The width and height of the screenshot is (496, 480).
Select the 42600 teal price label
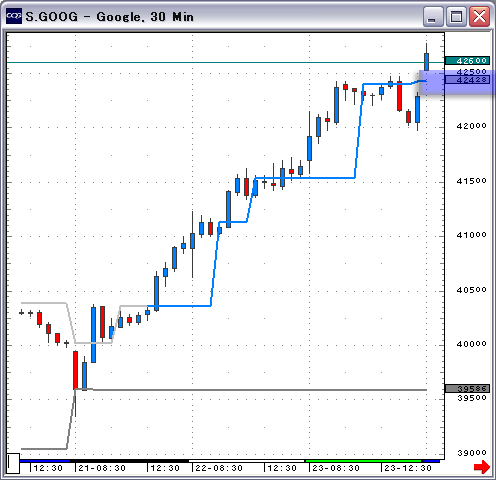point(468,61)
